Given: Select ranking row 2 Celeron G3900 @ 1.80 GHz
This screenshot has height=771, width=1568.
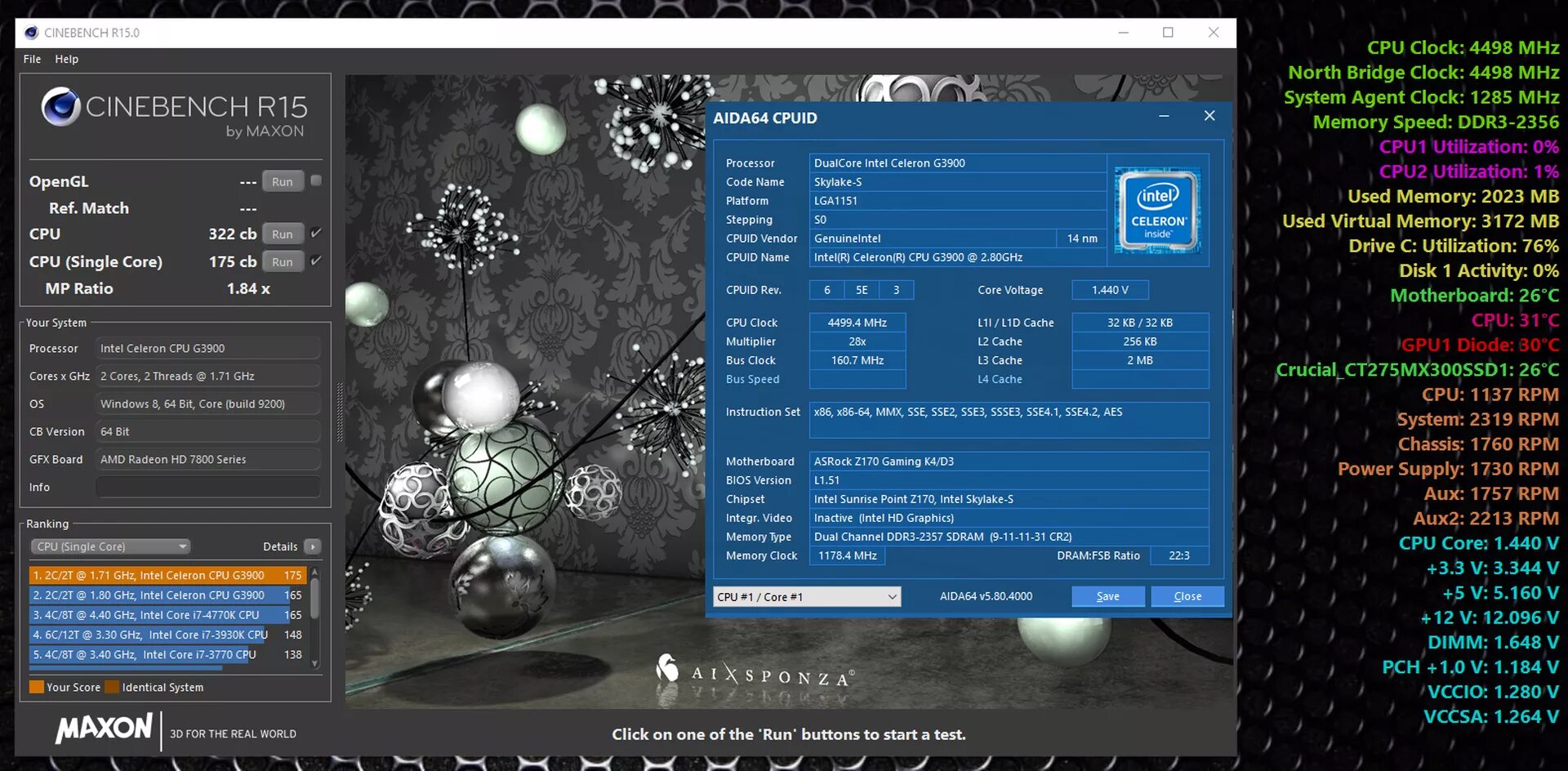Looking at the screenshot, I should click(168, 595).
